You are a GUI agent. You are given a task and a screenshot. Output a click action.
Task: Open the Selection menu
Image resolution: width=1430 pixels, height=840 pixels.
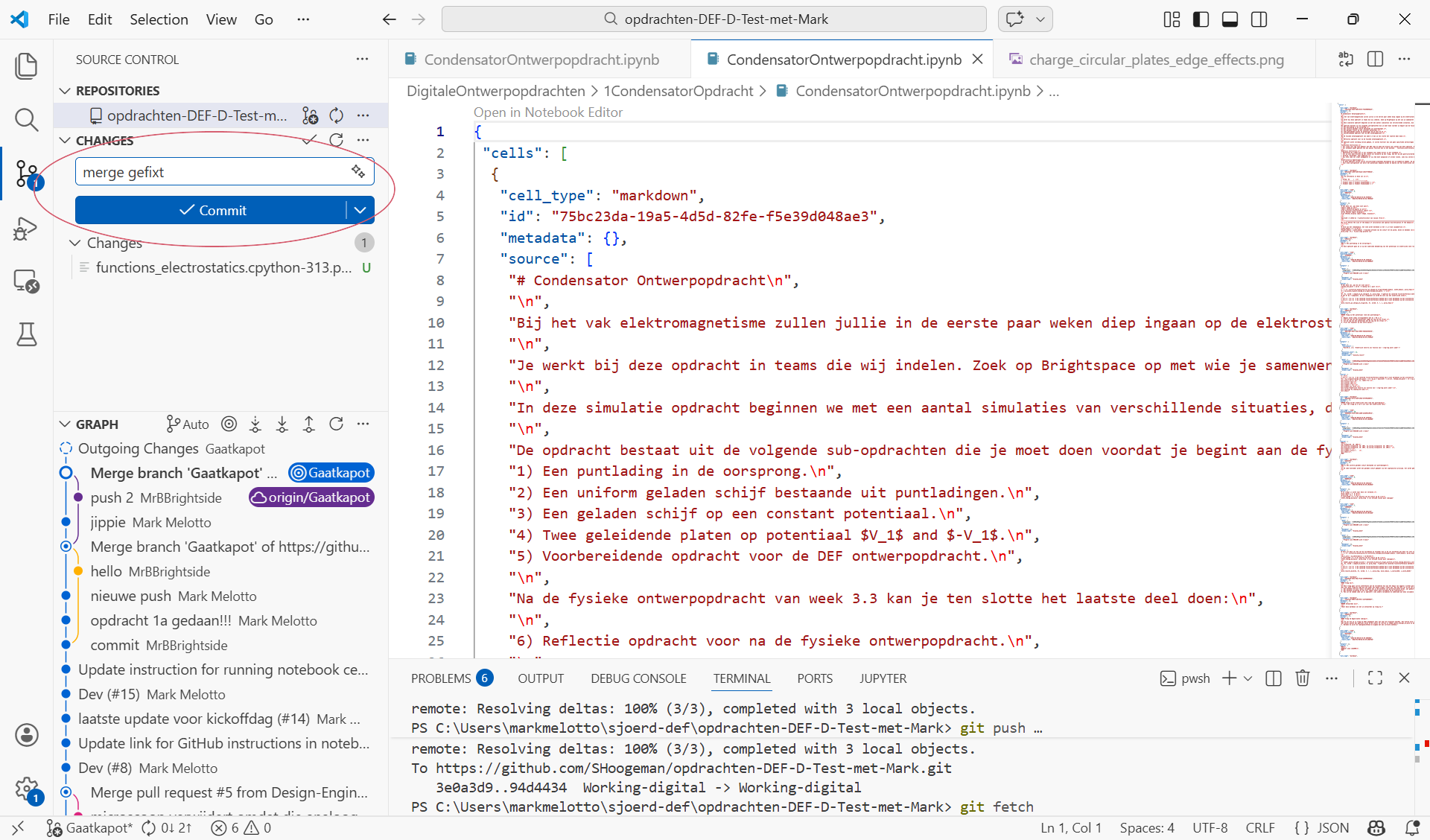click(159, 19)
